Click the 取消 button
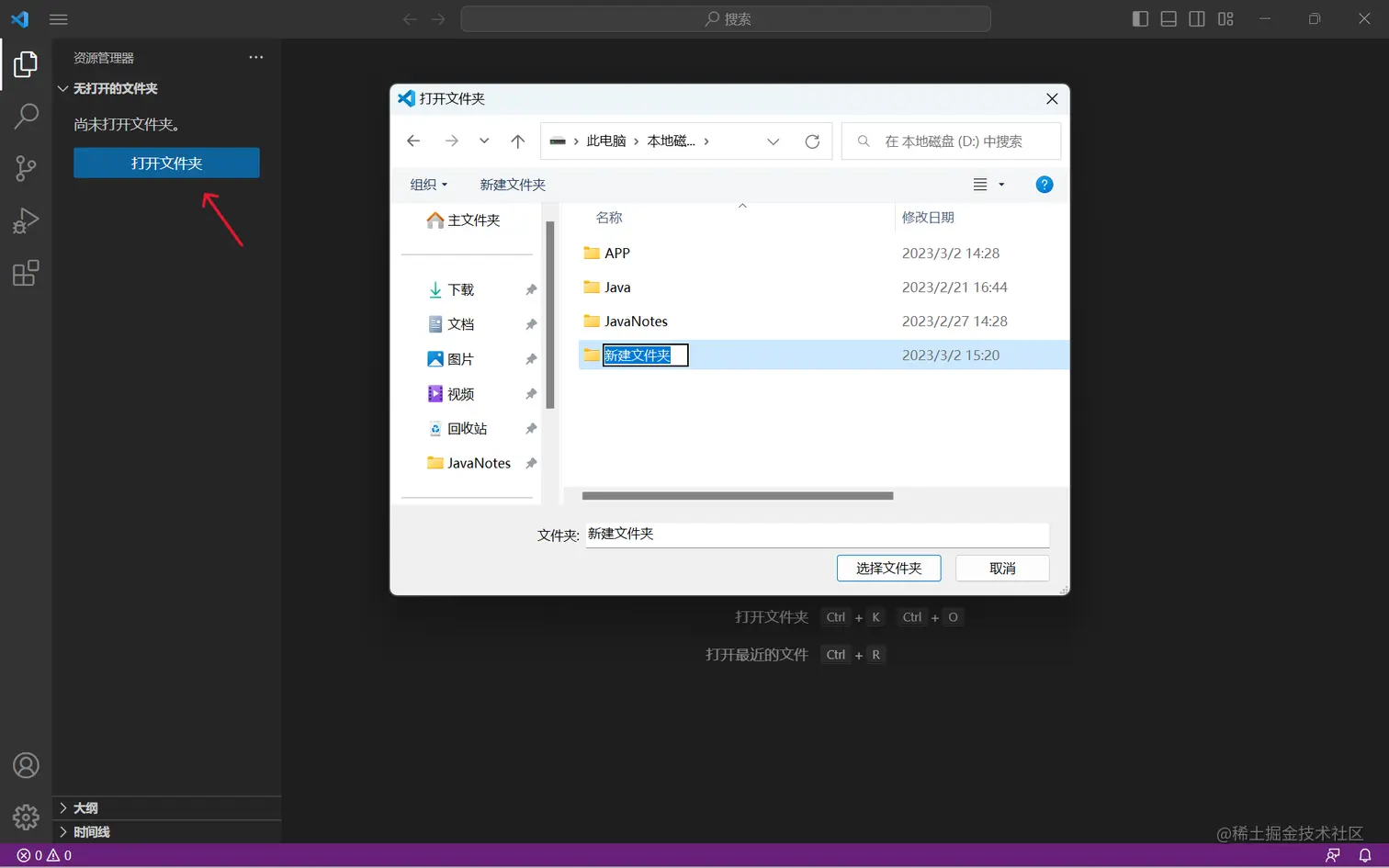Image resolution: width=1389 pixels, height=868 pixels. 1002,569
